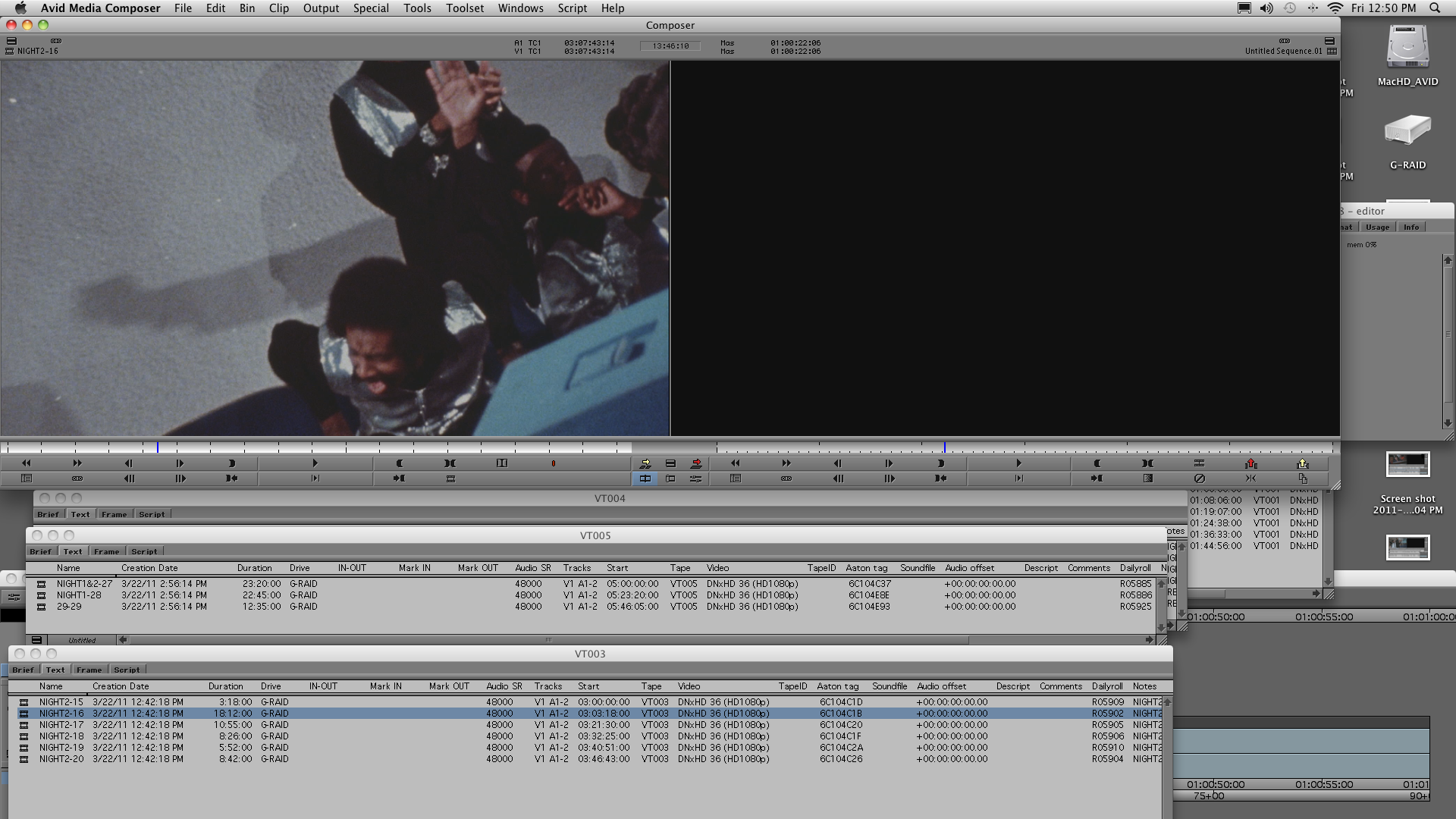Viewport: 1456px width, 819px height.
Task: Open Untitled Sequence.01 clip name menu
Action: 1283,52
